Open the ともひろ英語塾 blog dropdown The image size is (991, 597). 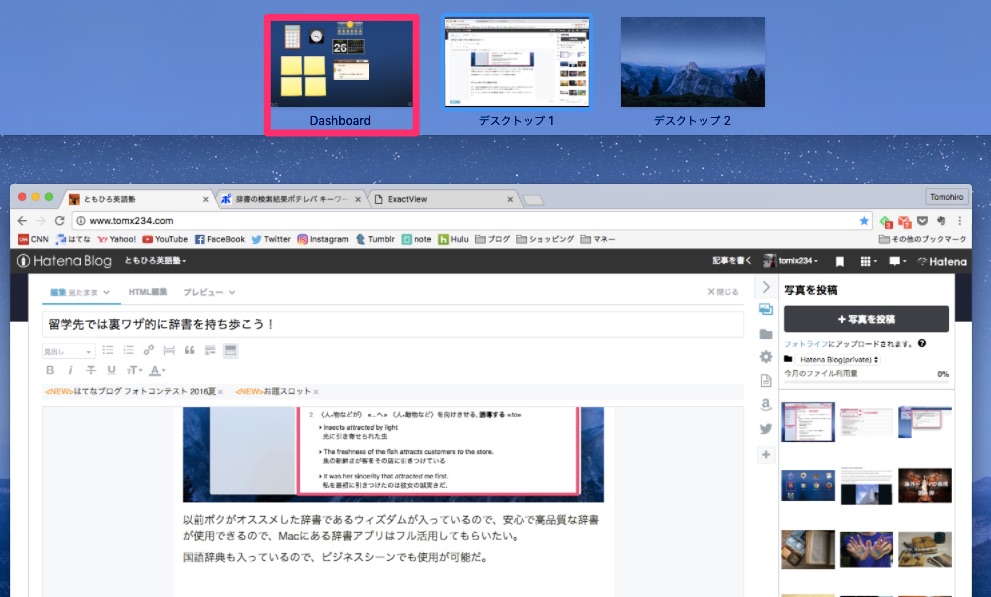(x=155, y=260)
